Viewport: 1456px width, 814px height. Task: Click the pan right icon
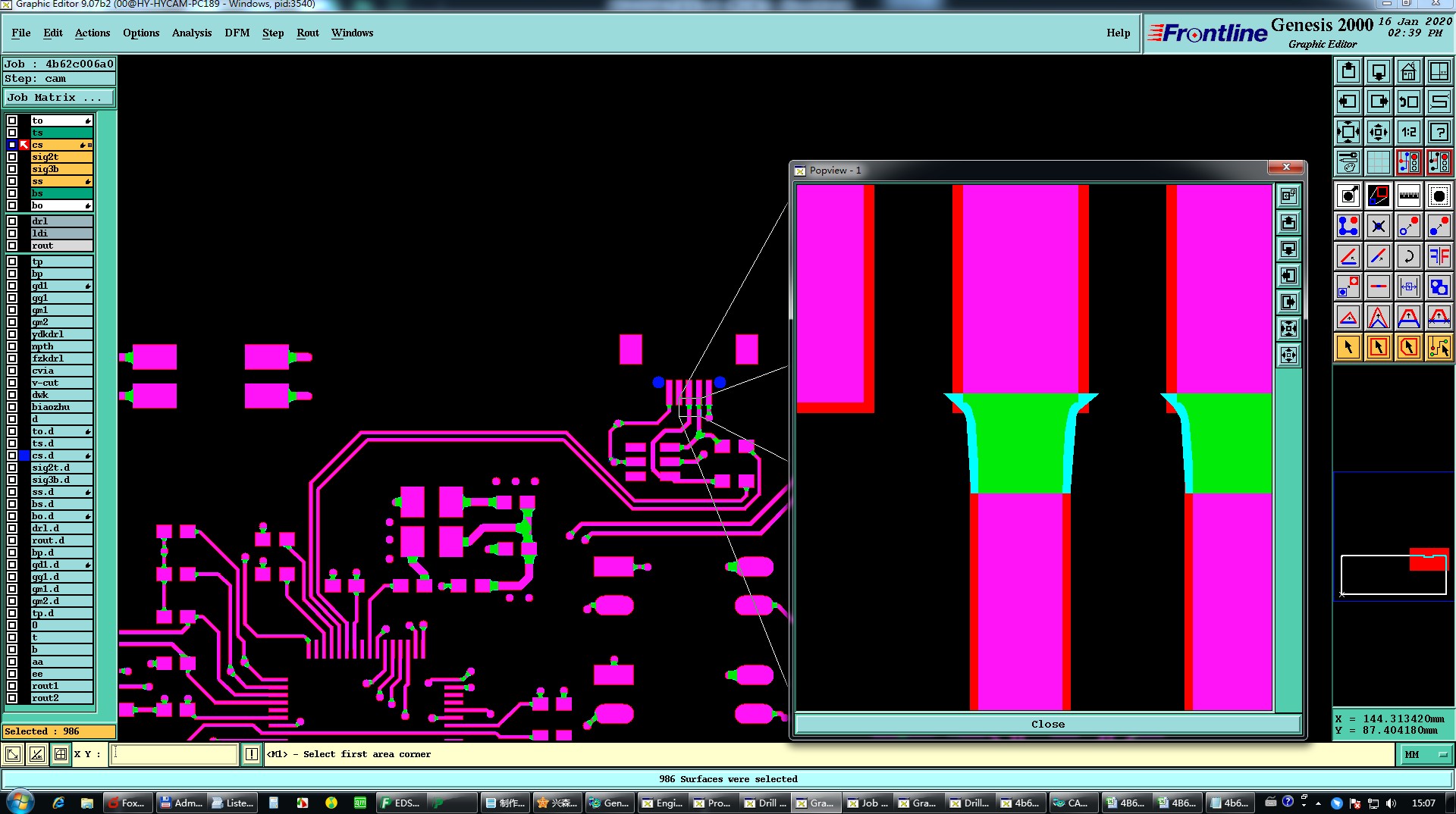tap(1378, 102)
